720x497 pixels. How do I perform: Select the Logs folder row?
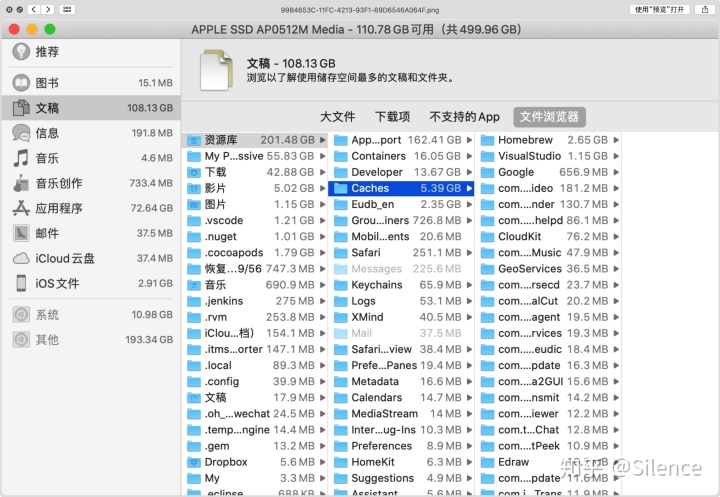click(401, 301)
